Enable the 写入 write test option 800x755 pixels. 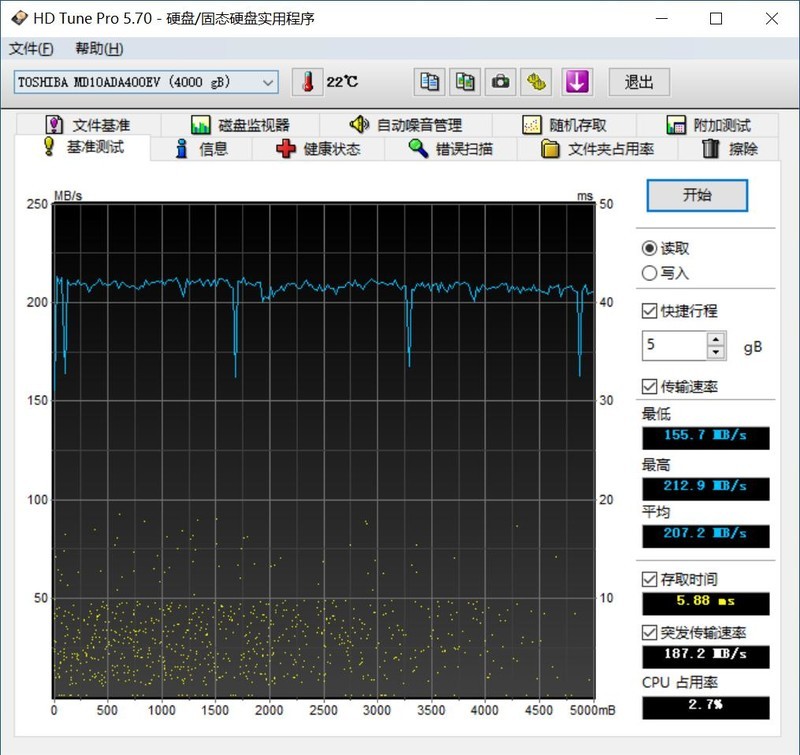[x=651, y=272]
